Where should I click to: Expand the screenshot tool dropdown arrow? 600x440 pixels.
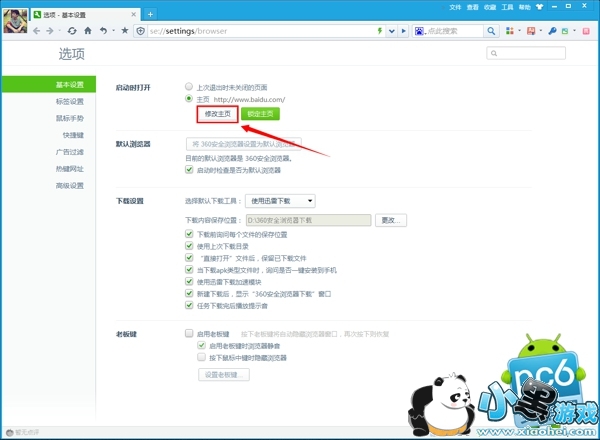tap(574, 30)
